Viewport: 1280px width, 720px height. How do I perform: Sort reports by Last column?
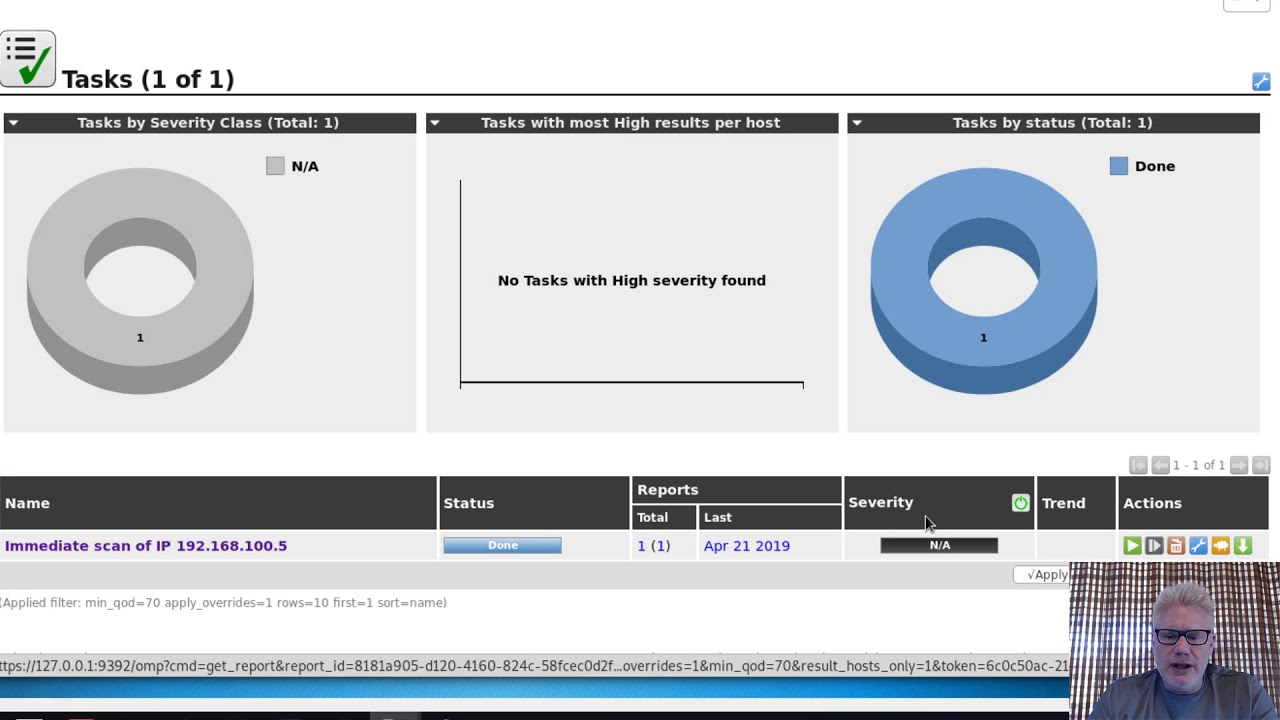pos(718,517)
